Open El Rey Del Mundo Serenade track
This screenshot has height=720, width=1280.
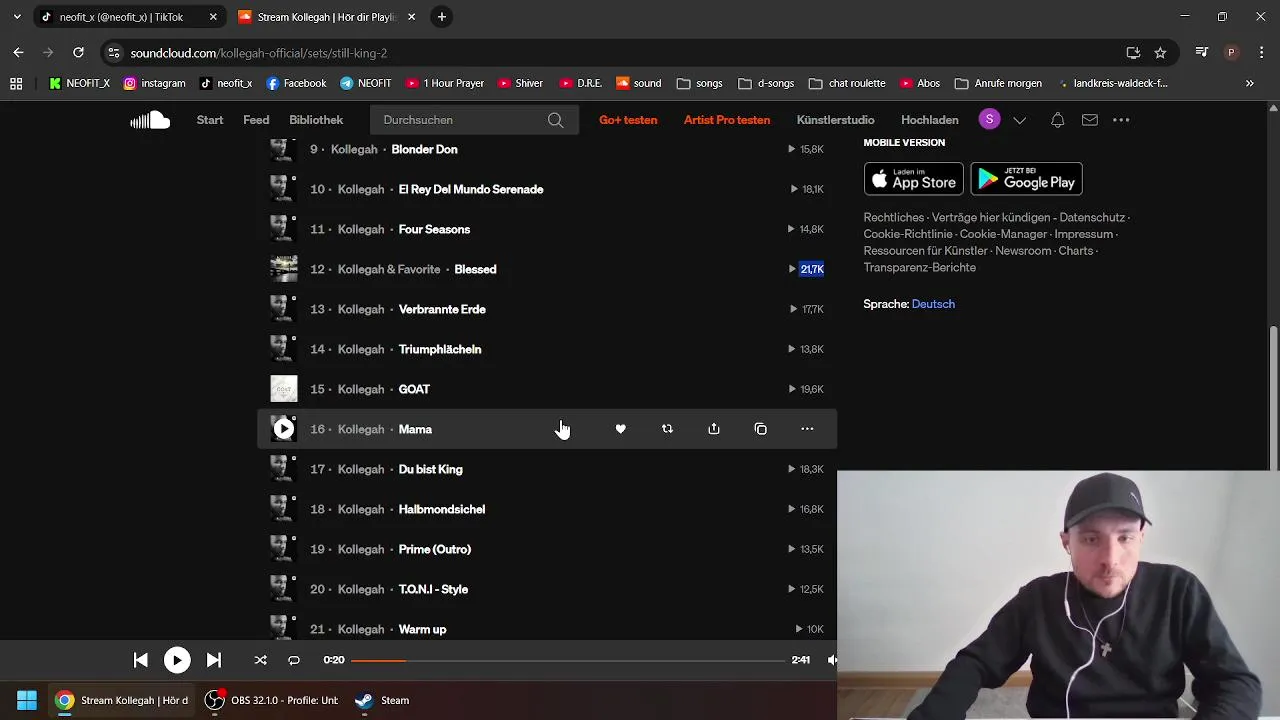[x=471, y=189]
